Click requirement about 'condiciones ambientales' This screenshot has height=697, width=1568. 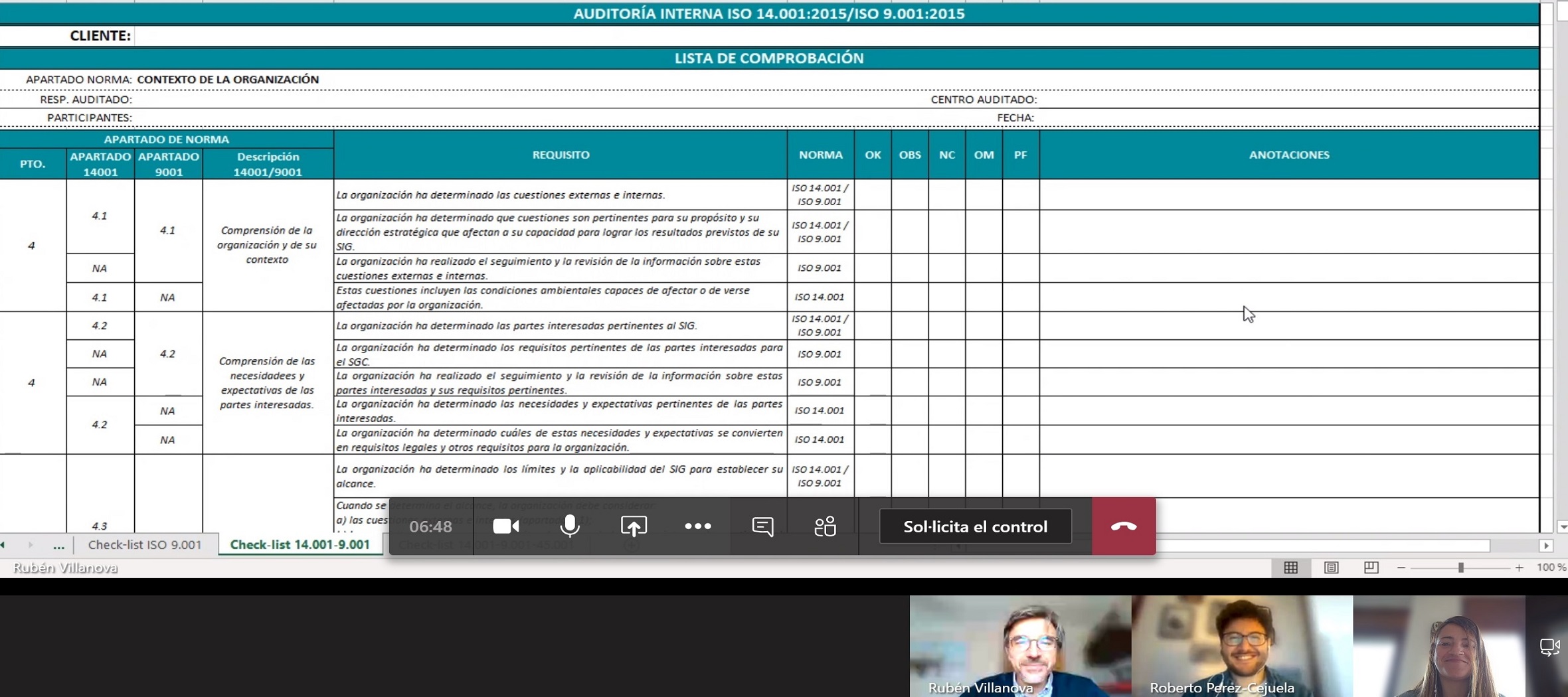pos(561,297)
